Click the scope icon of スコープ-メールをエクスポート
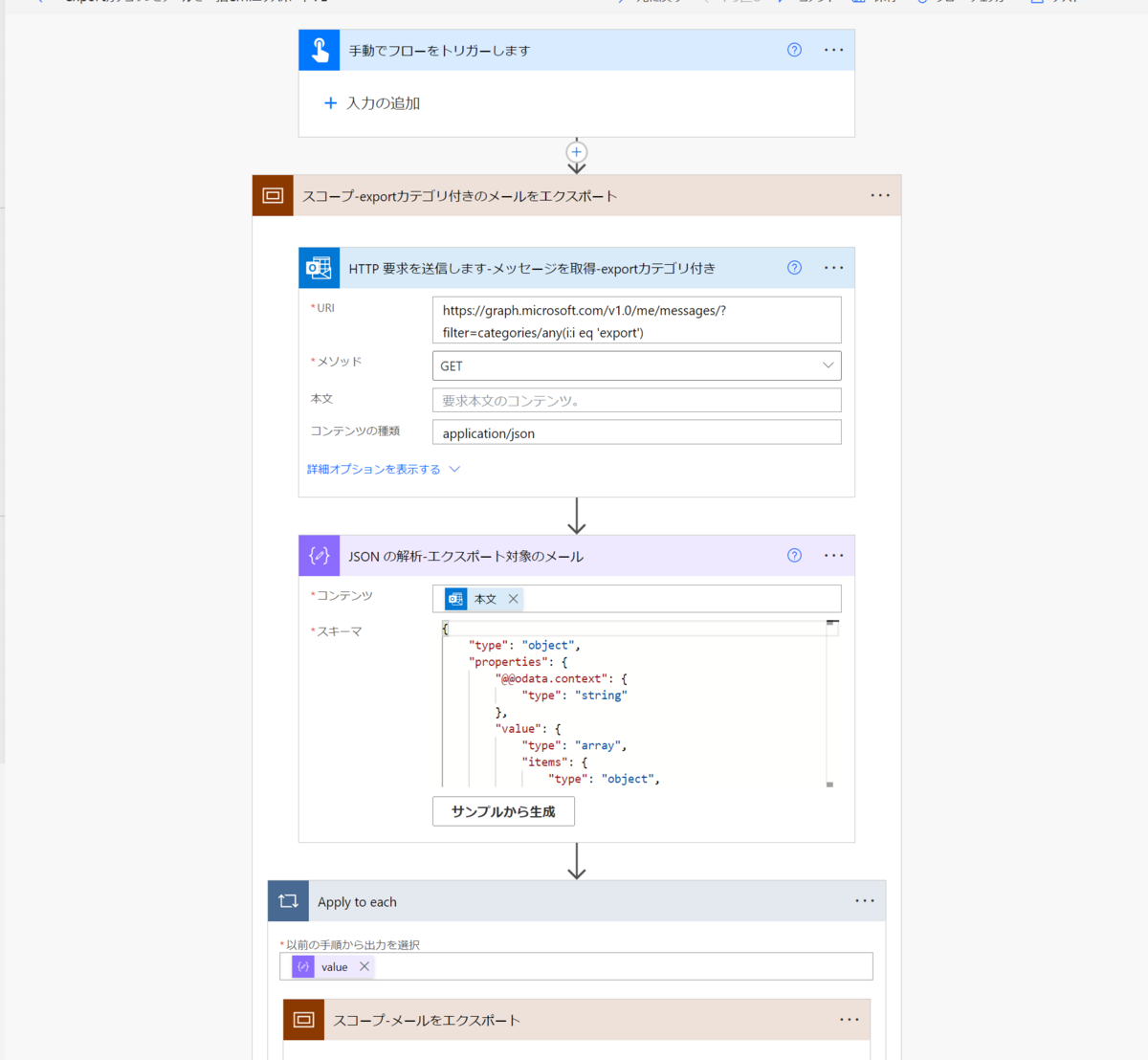This screenshot has width=1148, height=1060. [x=303, y=1020]
